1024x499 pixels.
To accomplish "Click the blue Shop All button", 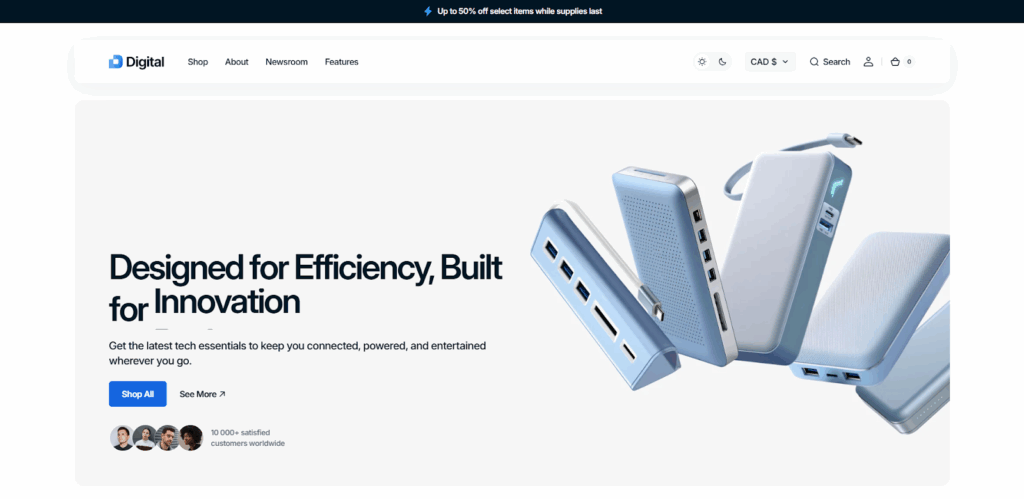I will (x=138, y=394).
